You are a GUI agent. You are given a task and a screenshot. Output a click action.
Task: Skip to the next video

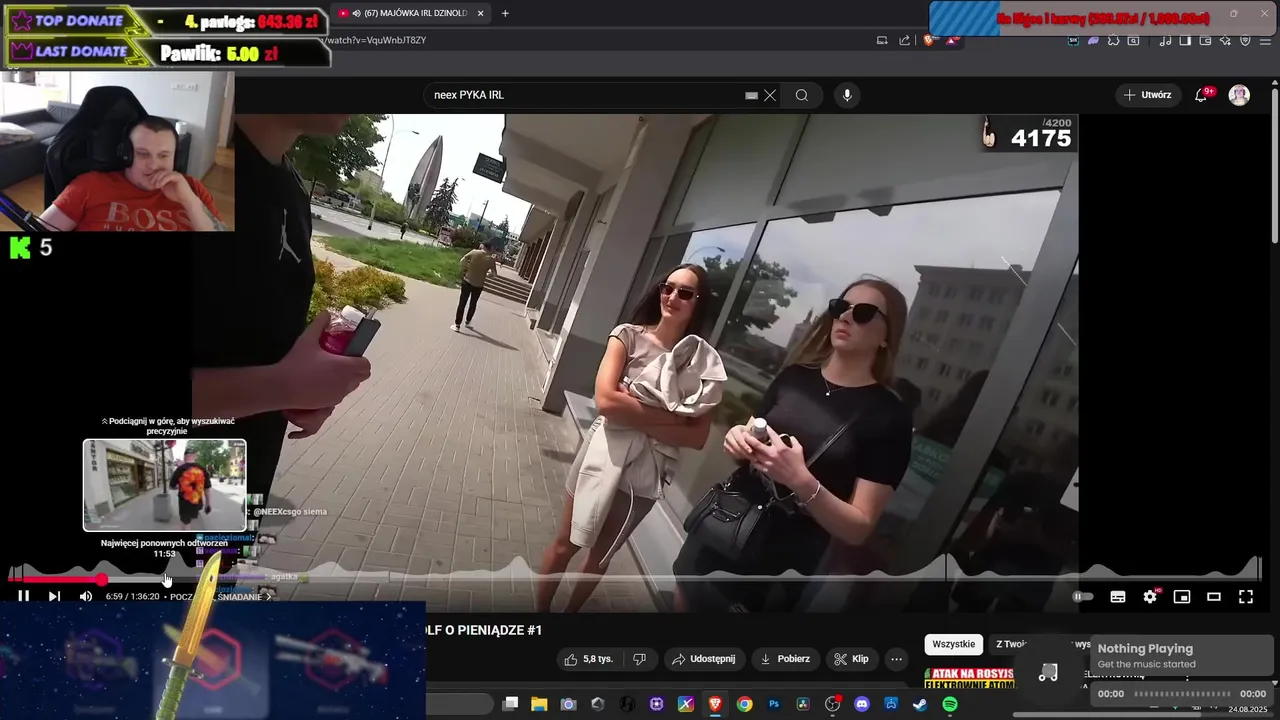tap(54, 597)
